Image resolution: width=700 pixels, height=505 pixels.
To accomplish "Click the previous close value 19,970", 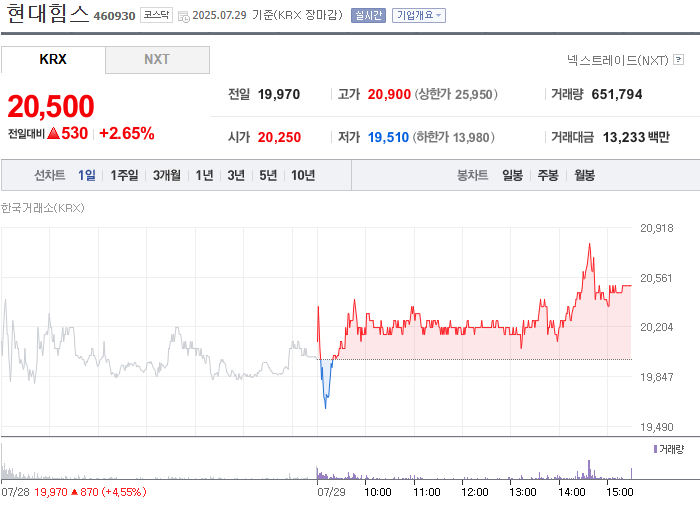I will pos(279,94).
